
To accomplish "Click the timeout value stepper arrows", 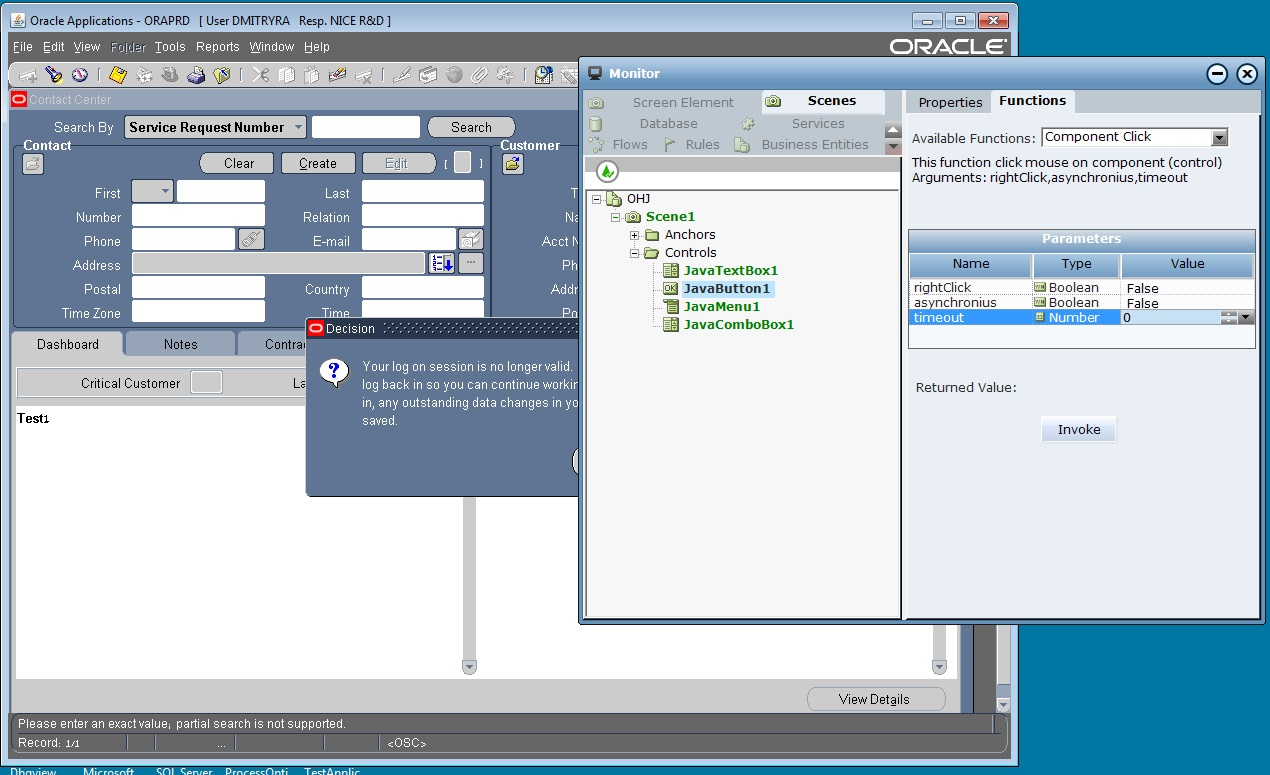I will pyautogui.click(x=1229, y=317).
